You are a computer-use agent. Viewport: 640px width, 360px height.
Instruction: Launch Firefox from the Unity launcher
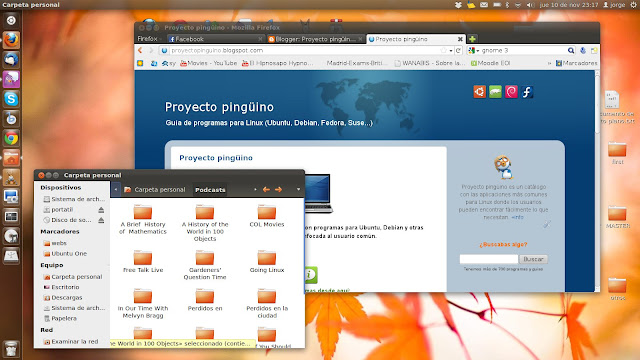11,40
